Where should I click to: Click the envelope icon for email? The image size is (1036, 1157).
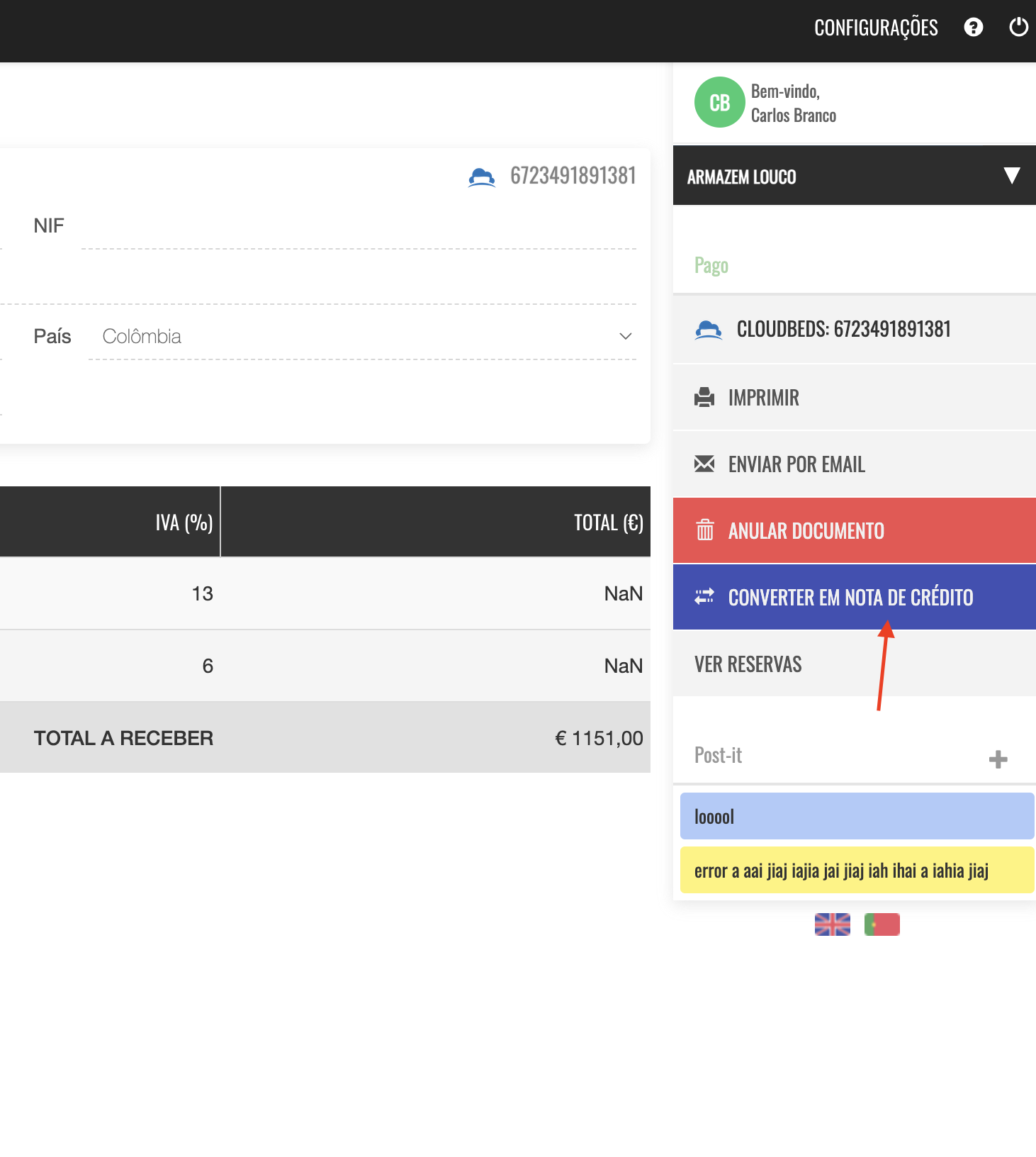tap(704, 464)
